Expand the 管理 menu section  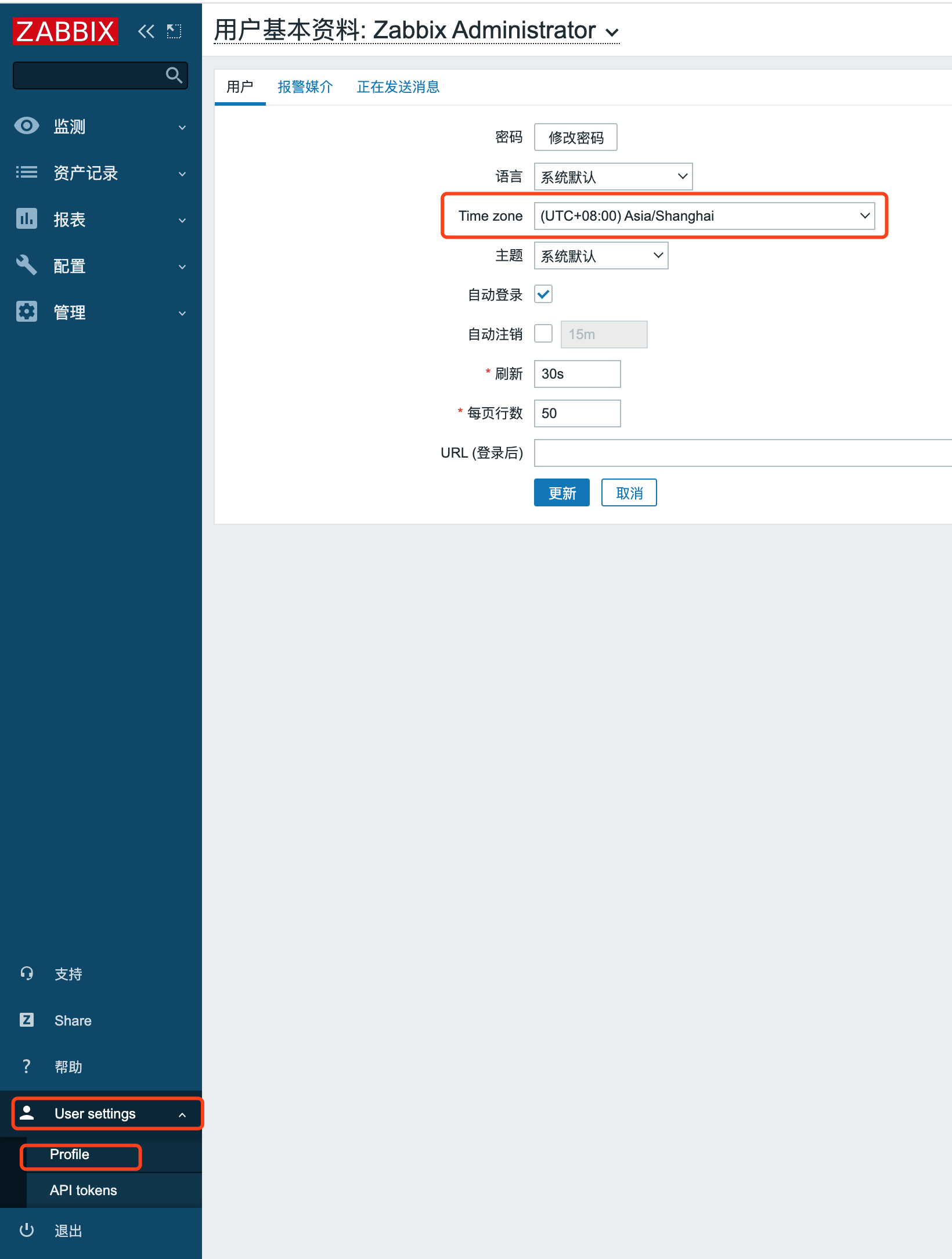point(182,313)
